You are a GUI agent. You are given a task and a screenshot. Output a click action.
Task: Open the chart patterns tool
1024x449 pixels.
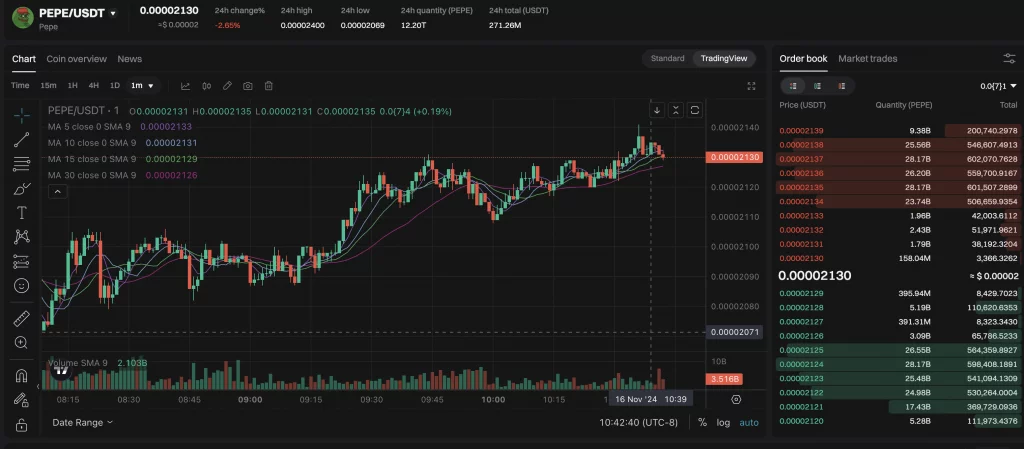click(x=22, y=237)
